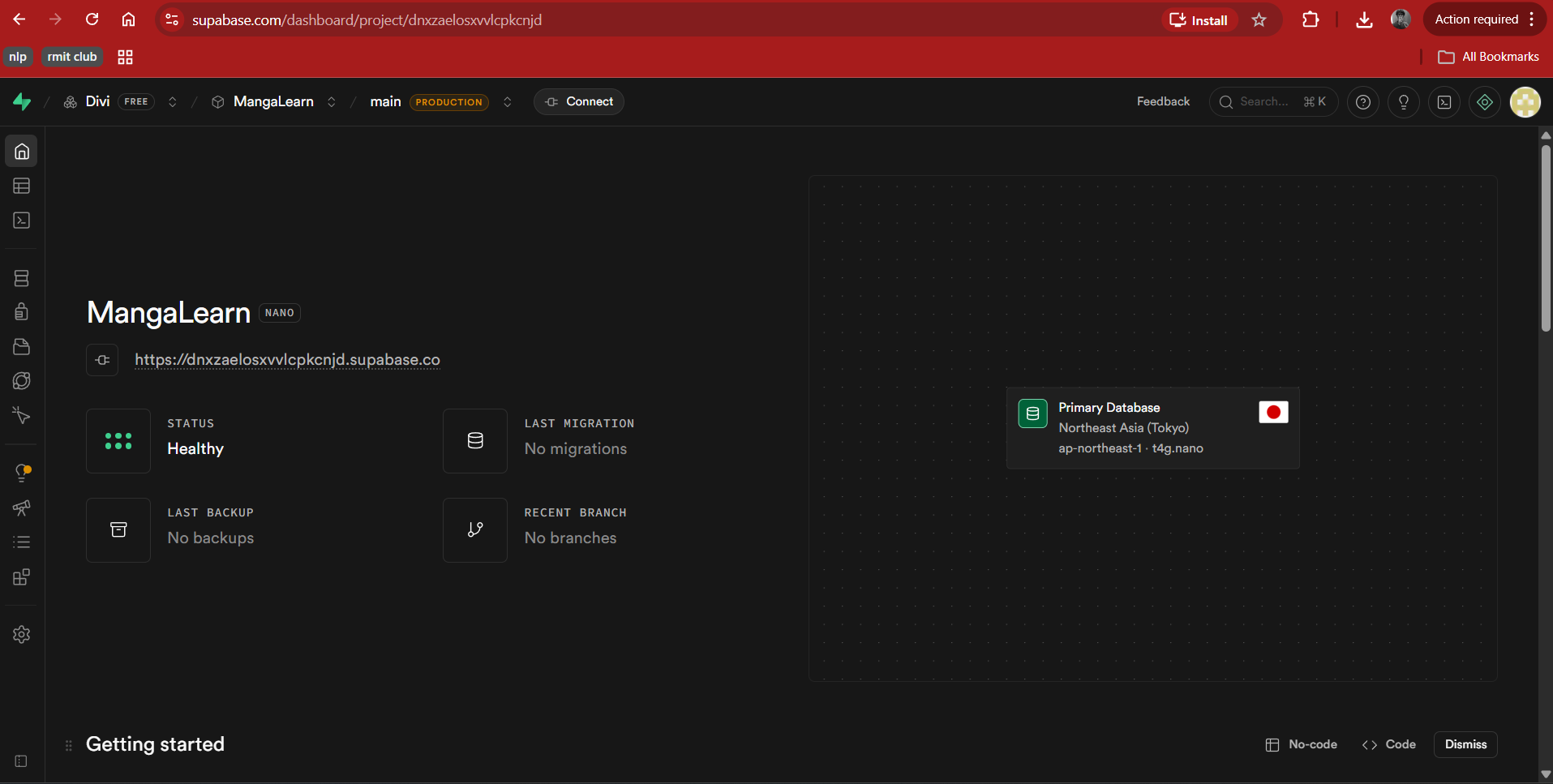Click the Search input field
The width and height of the screenshot is (1553, 784).
[x=1274, y=101]
